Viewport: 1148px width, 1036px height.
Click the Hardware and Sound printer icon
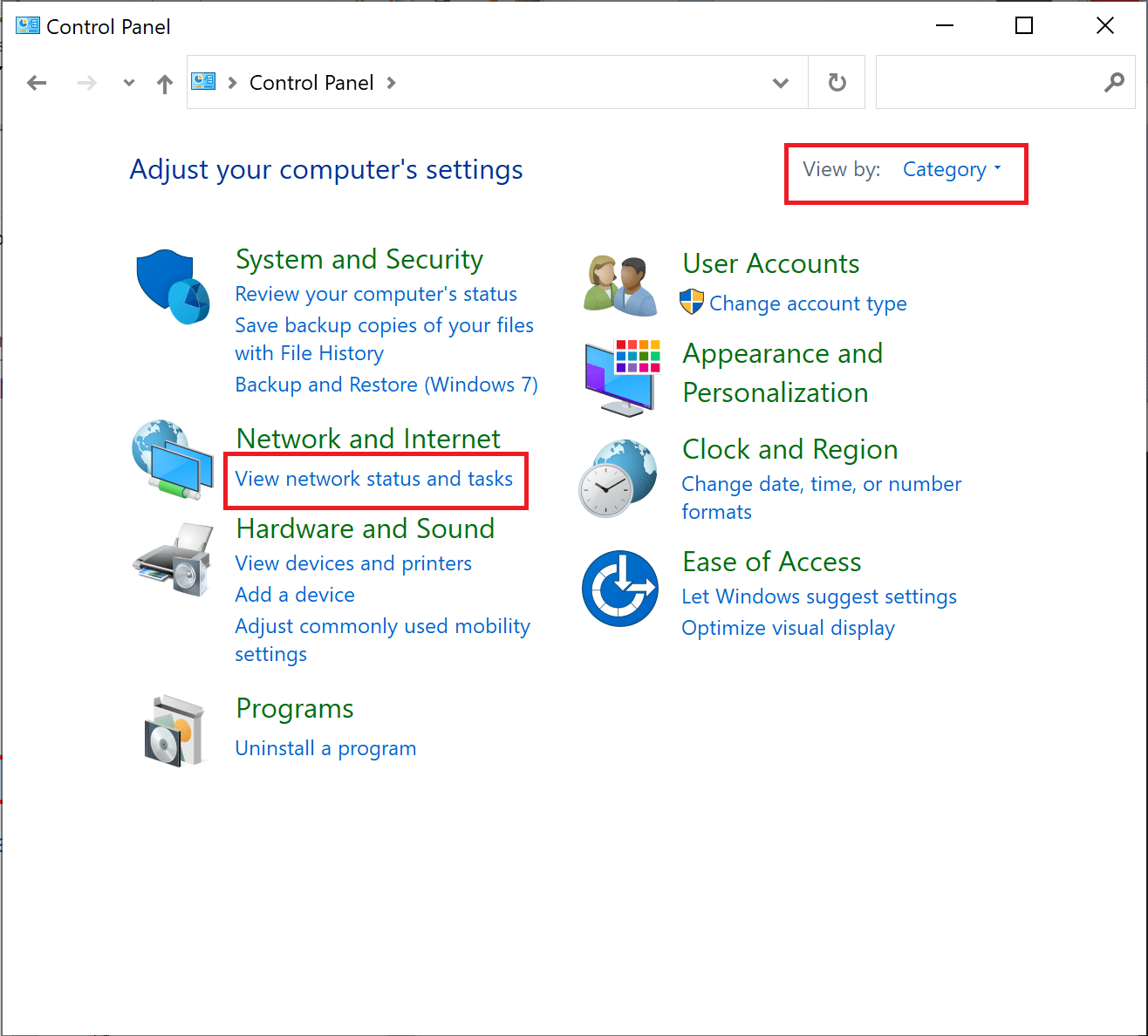174,559
